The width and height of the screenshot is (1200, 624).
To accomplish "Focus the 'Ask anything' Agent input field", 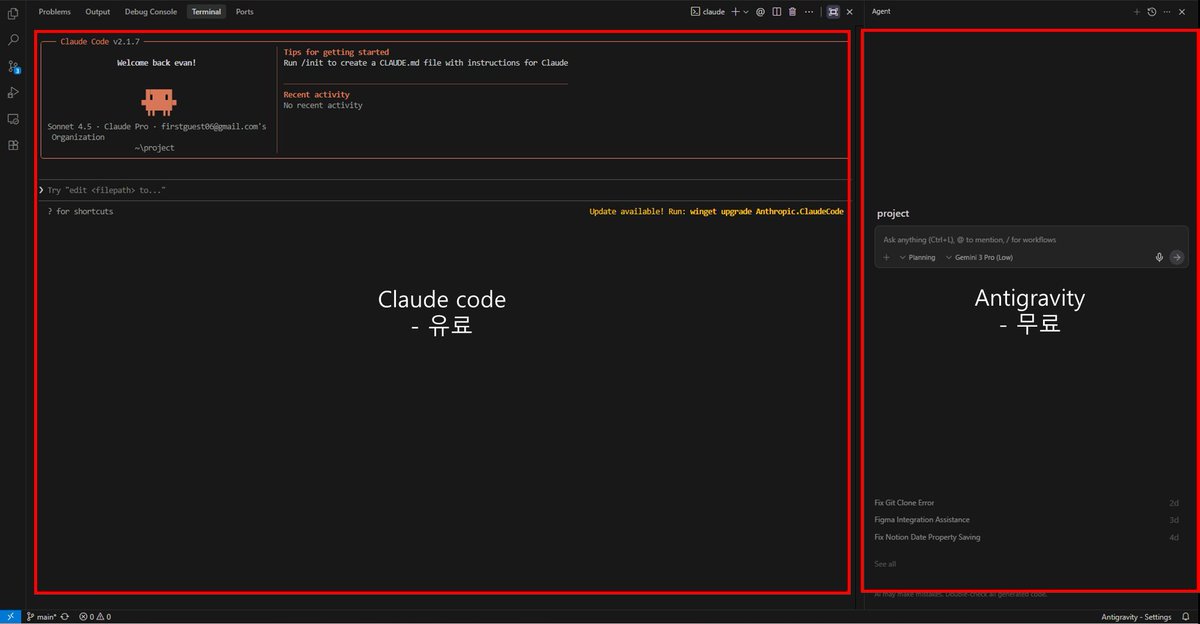I will (1030, 240).
